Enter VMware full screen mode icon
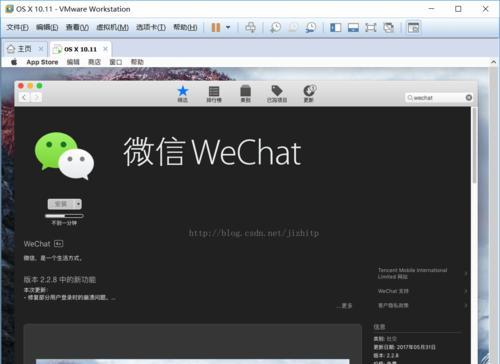 371,27
